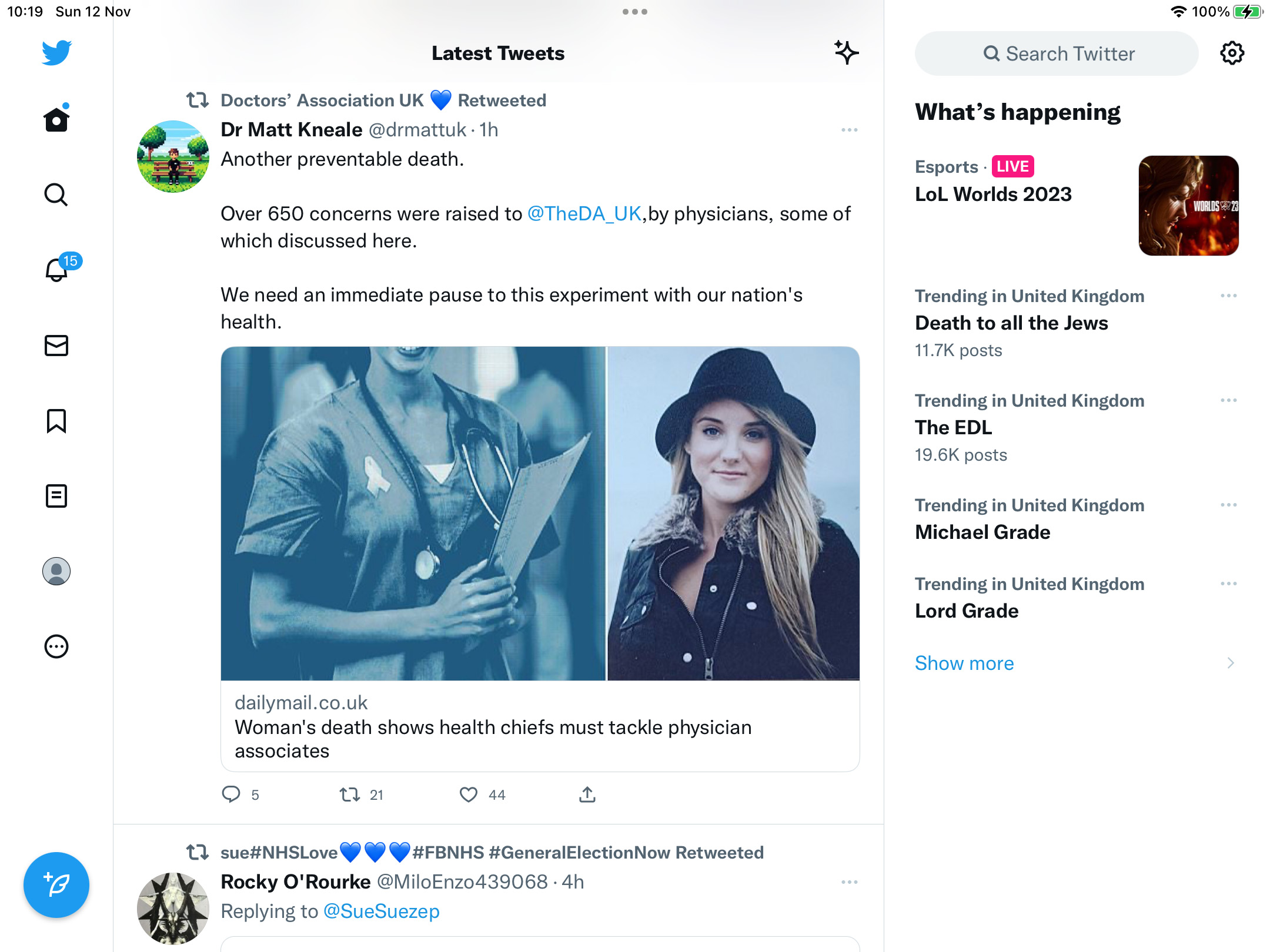Screen dimensions: 1270x952
Task: Click Show more trends link
Action: coord(964,663)
